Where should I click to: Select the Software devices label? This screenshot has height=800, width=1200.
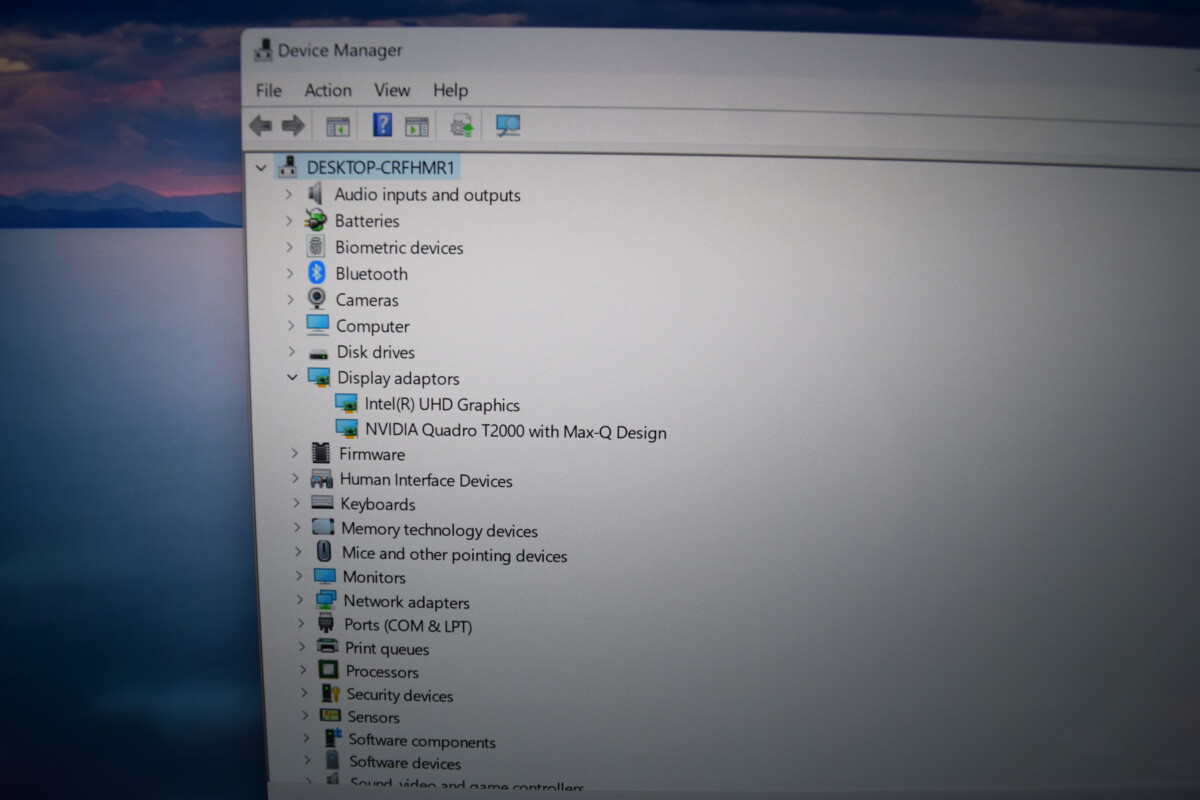click(405, 763)
